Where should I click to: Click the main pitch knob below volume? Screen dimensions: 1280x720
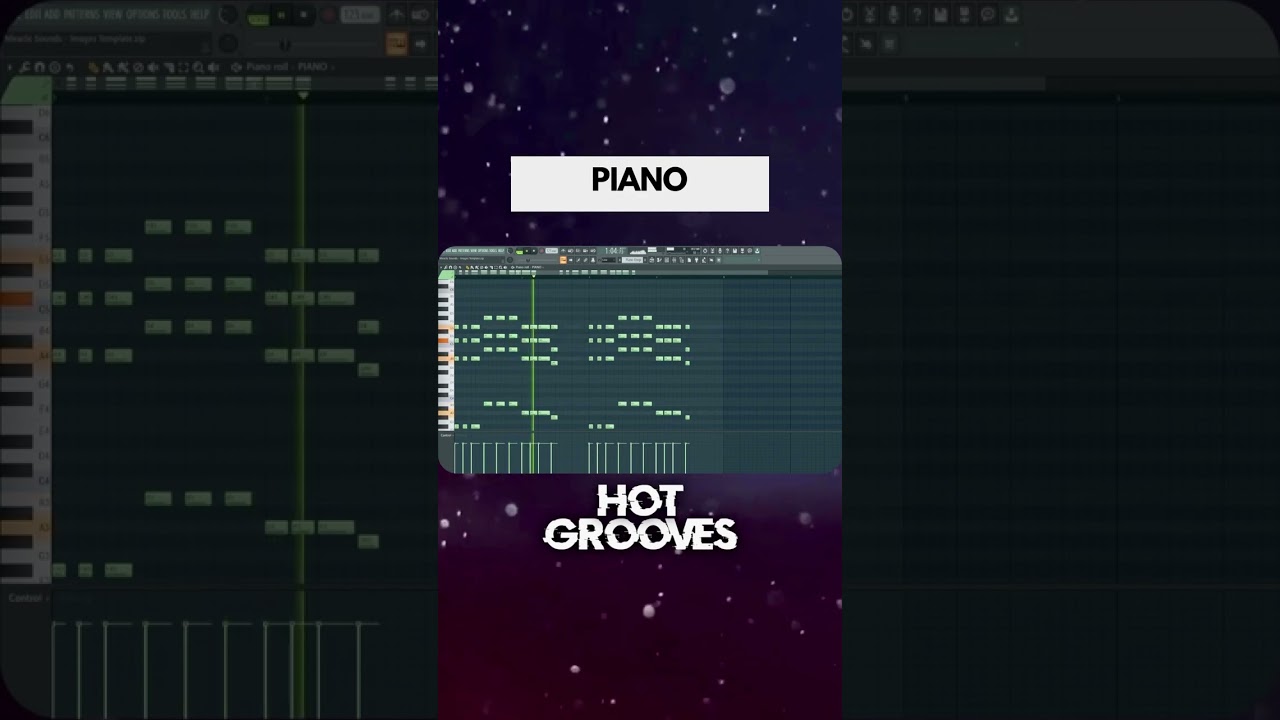coord(229,43)
